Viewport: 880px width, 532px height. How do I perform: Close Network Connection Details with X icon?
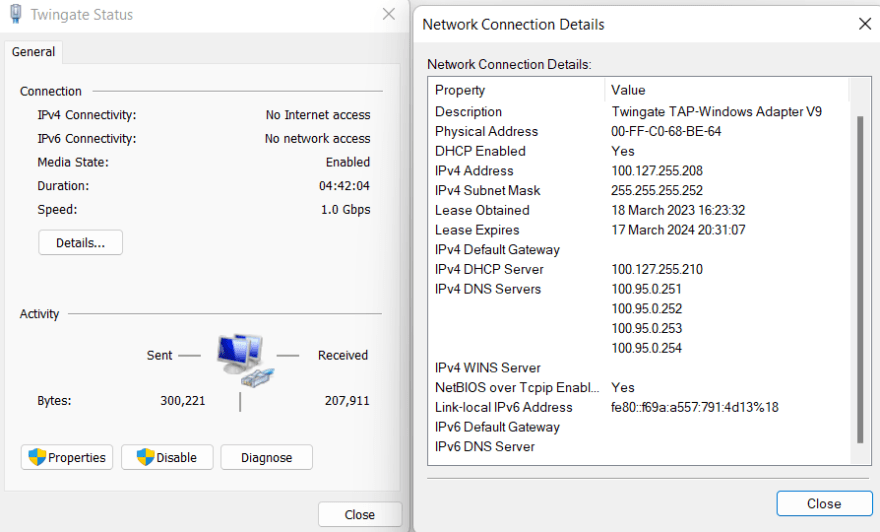[x=864, y=24]
